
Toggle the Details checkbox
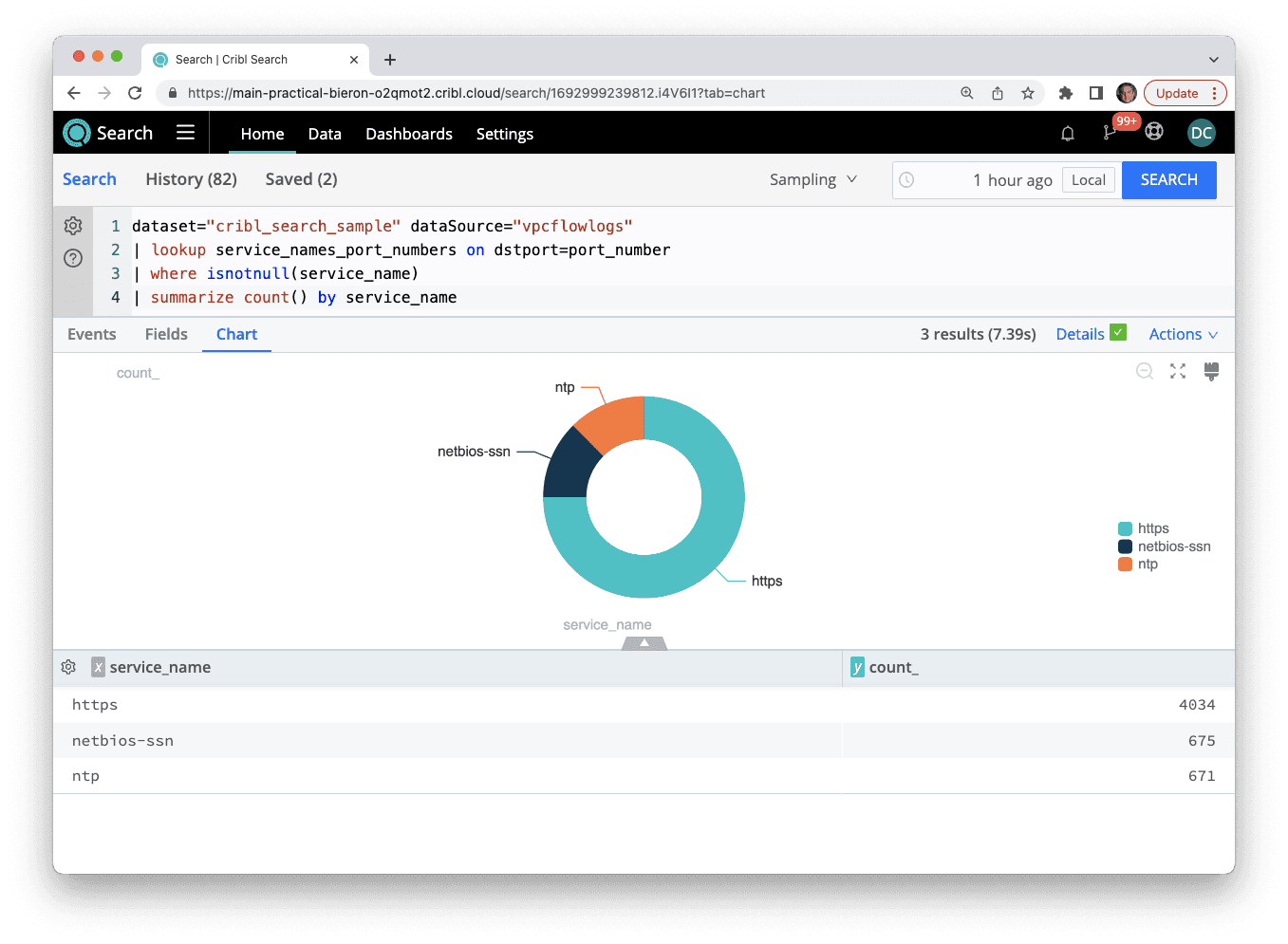1118,333
